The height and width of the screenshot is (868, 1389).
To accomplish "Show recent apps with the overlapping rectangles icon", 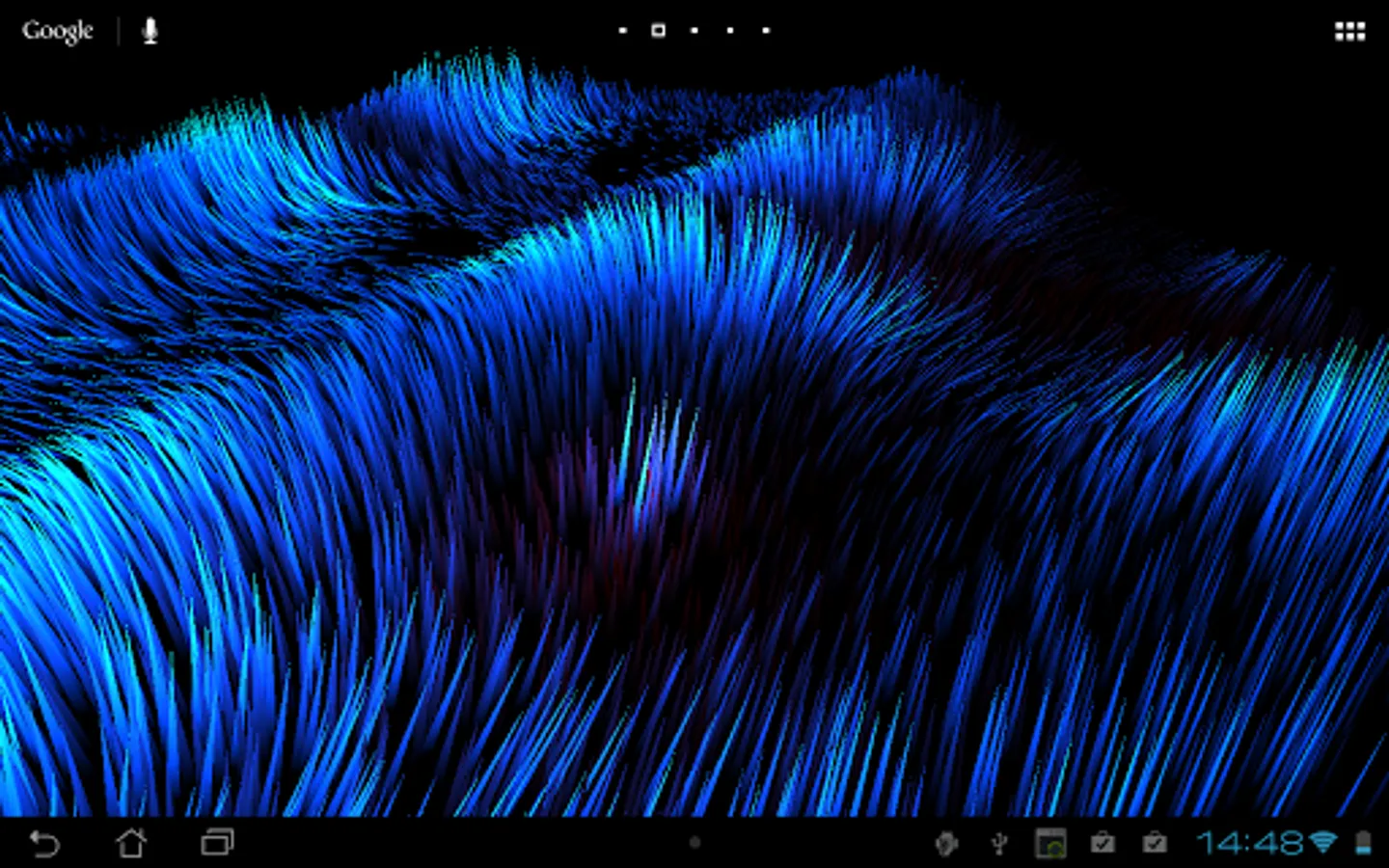I will 217,843.
